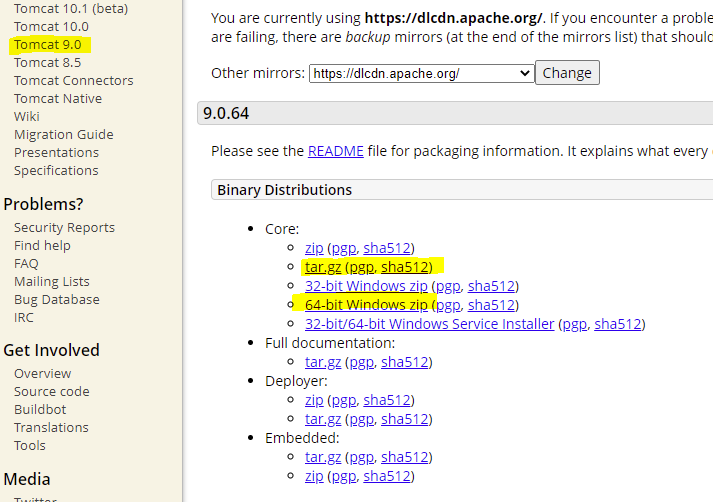The width and height of the screenshot is (713, 502).
Task: Download the 64-bit Windows zip
Action: (366, 305)
